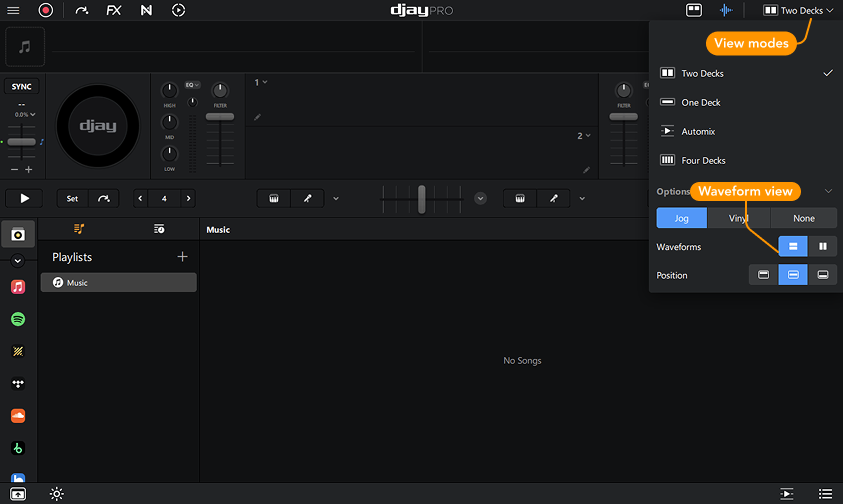Decrease loop length with left arrow
The width and height of the screenshot is (843, 504).
140,198
